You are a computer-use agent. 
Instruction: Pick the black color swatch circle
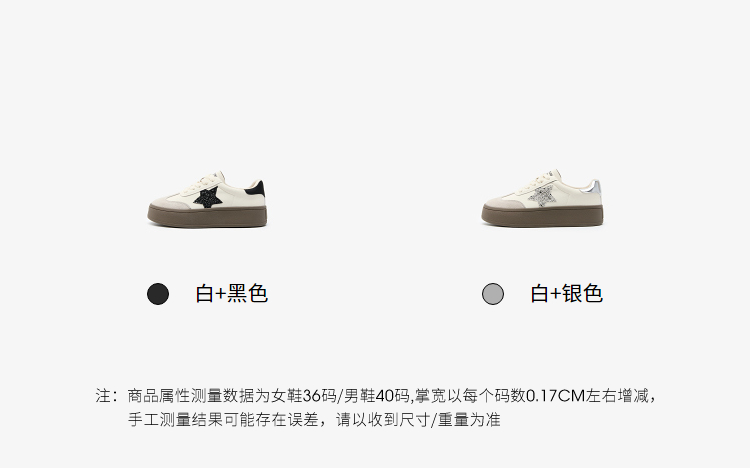[x=158, y=294]
